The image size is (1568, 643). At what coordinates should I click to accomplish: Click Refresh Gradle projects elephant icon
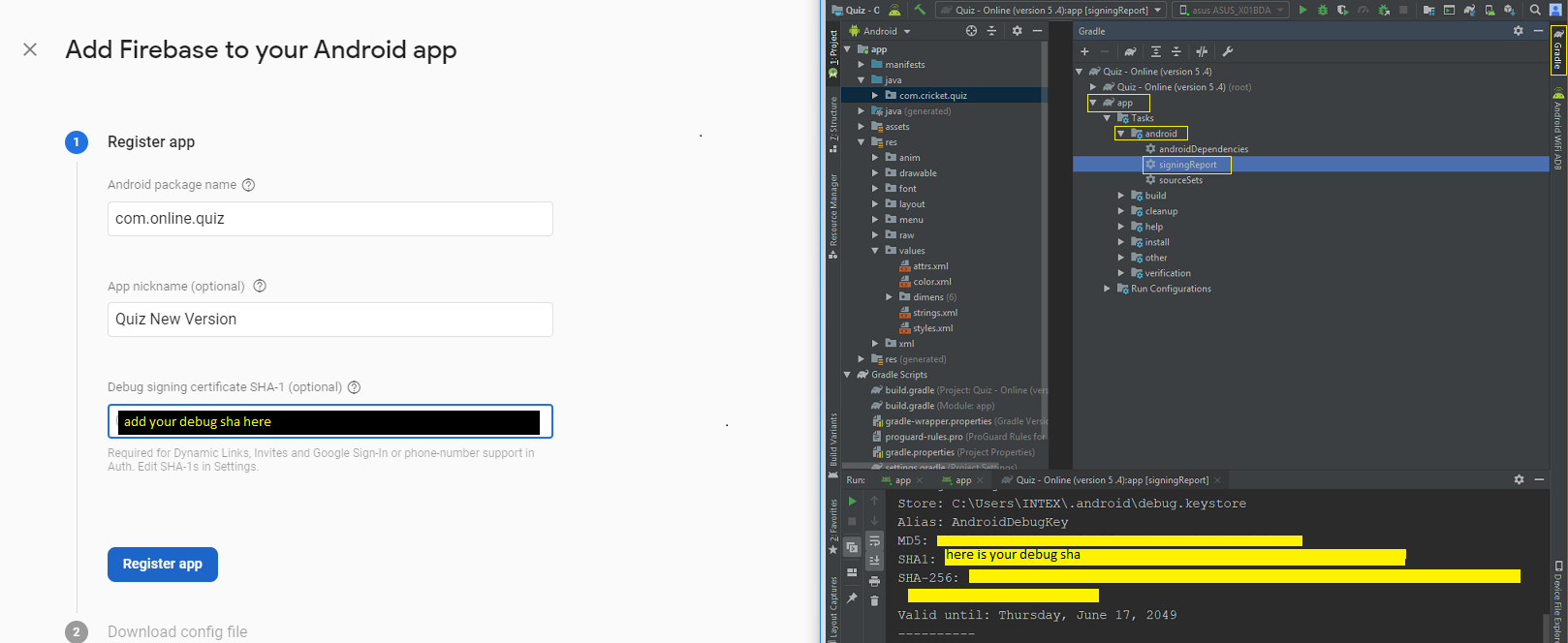coord(1130,51)
